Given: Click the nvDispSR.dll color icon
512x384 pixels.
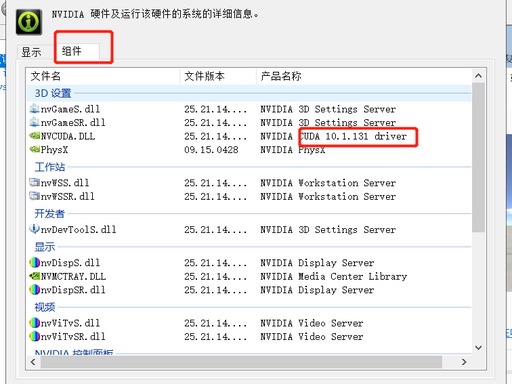Looking at the screenshot, I should [x=34, y=290].
